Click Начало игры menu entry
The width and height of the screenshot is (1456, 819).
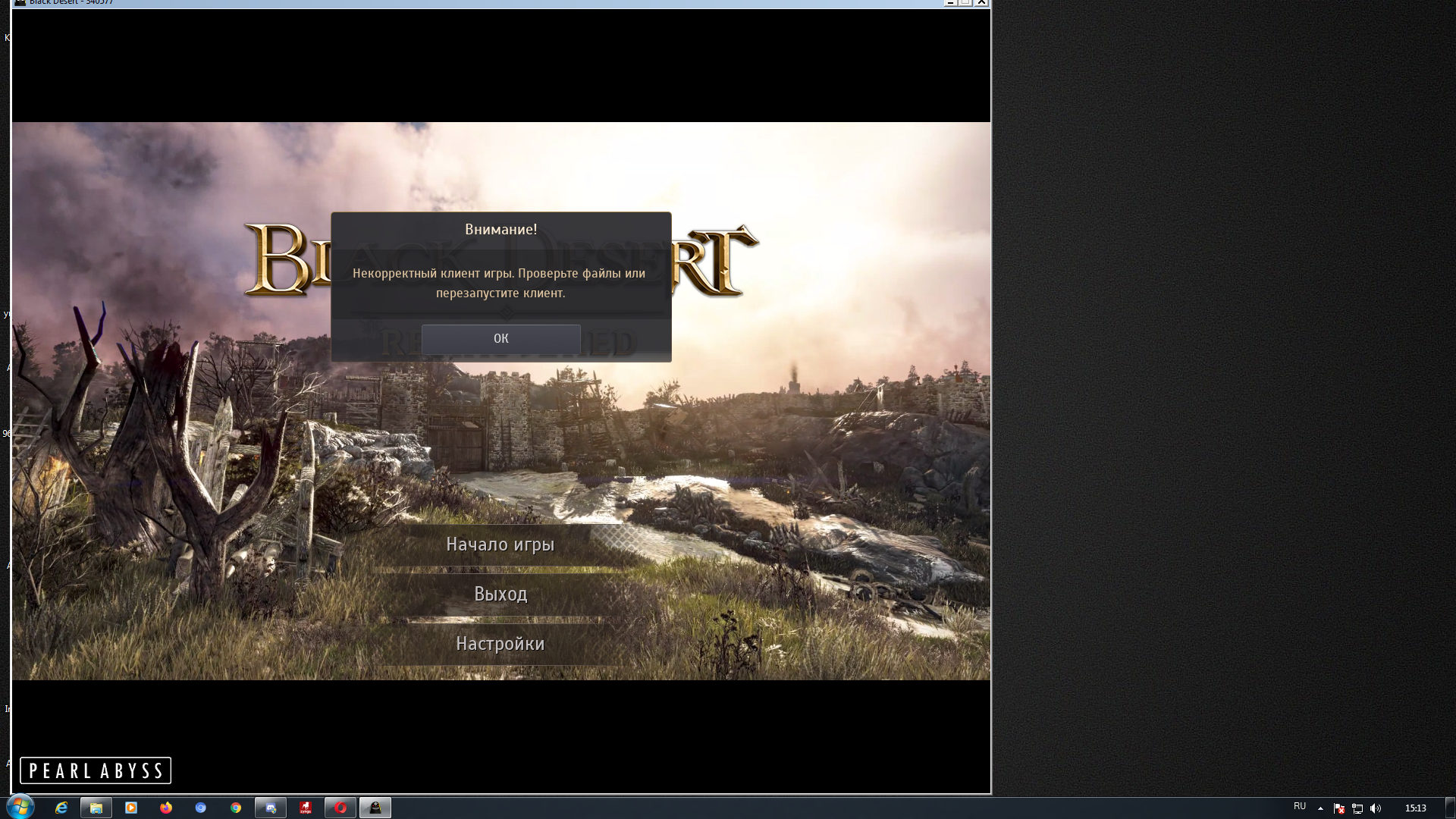pyautogui.click(x=500, y=544)
